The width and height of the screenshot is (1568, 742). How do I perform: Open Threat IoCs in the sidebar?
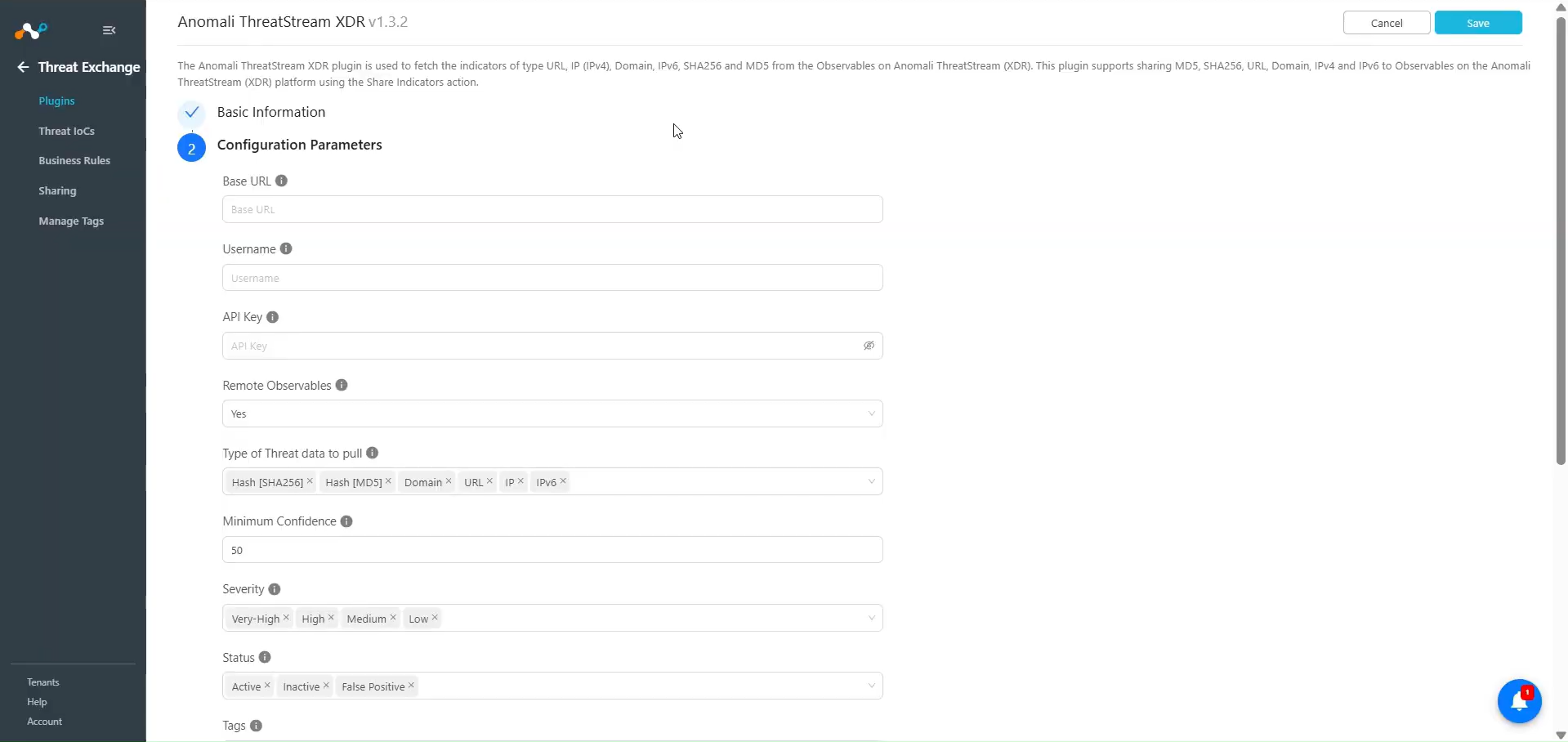[66, 131]
